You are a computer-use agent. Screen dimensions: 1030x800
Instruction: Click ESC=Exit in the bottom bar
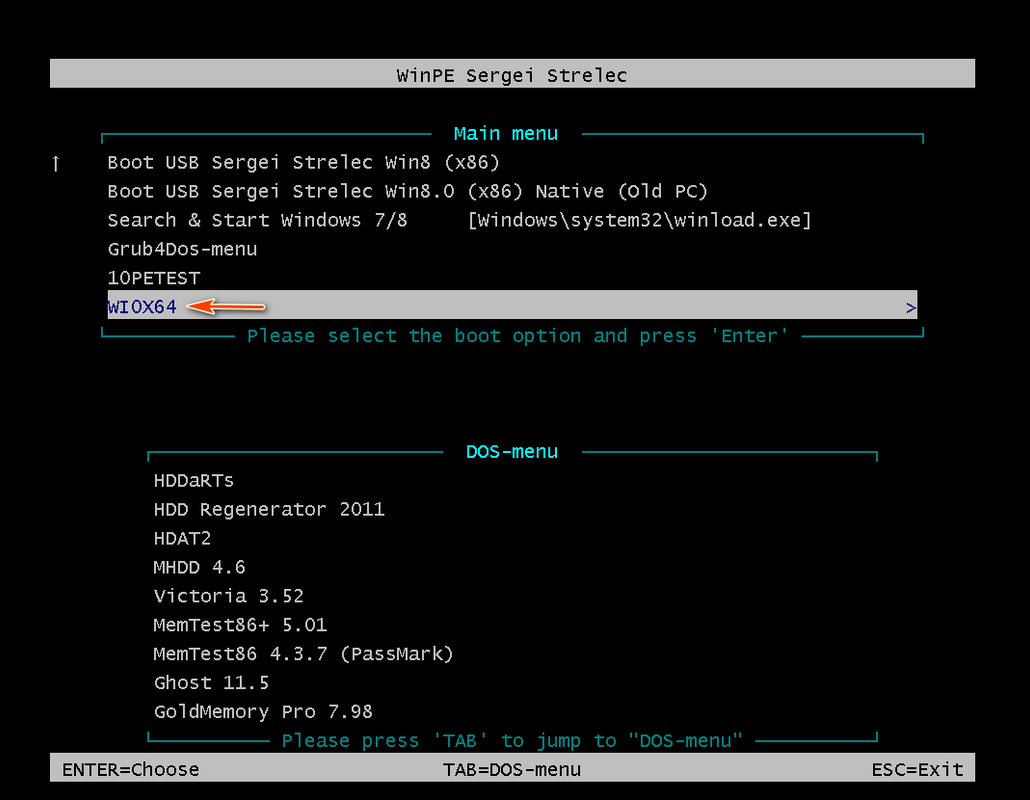(918, 769)
